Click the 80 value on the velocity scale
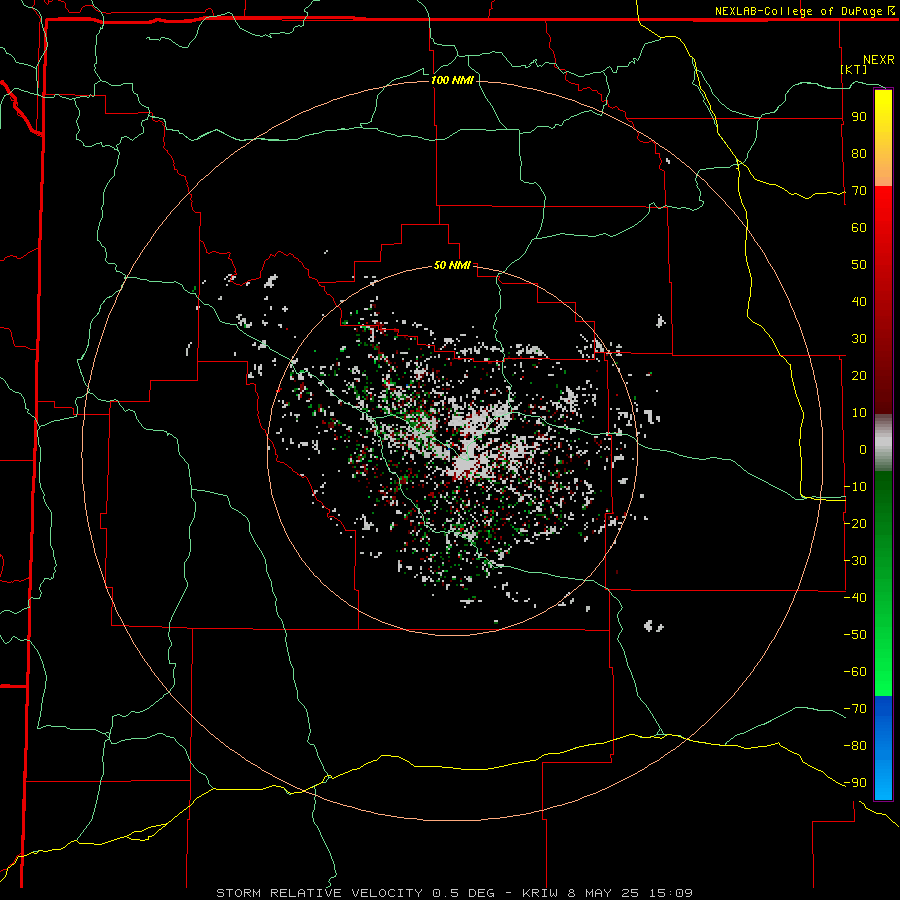Image resolution: width=900 pixels, height=900 pixels. 859,154
